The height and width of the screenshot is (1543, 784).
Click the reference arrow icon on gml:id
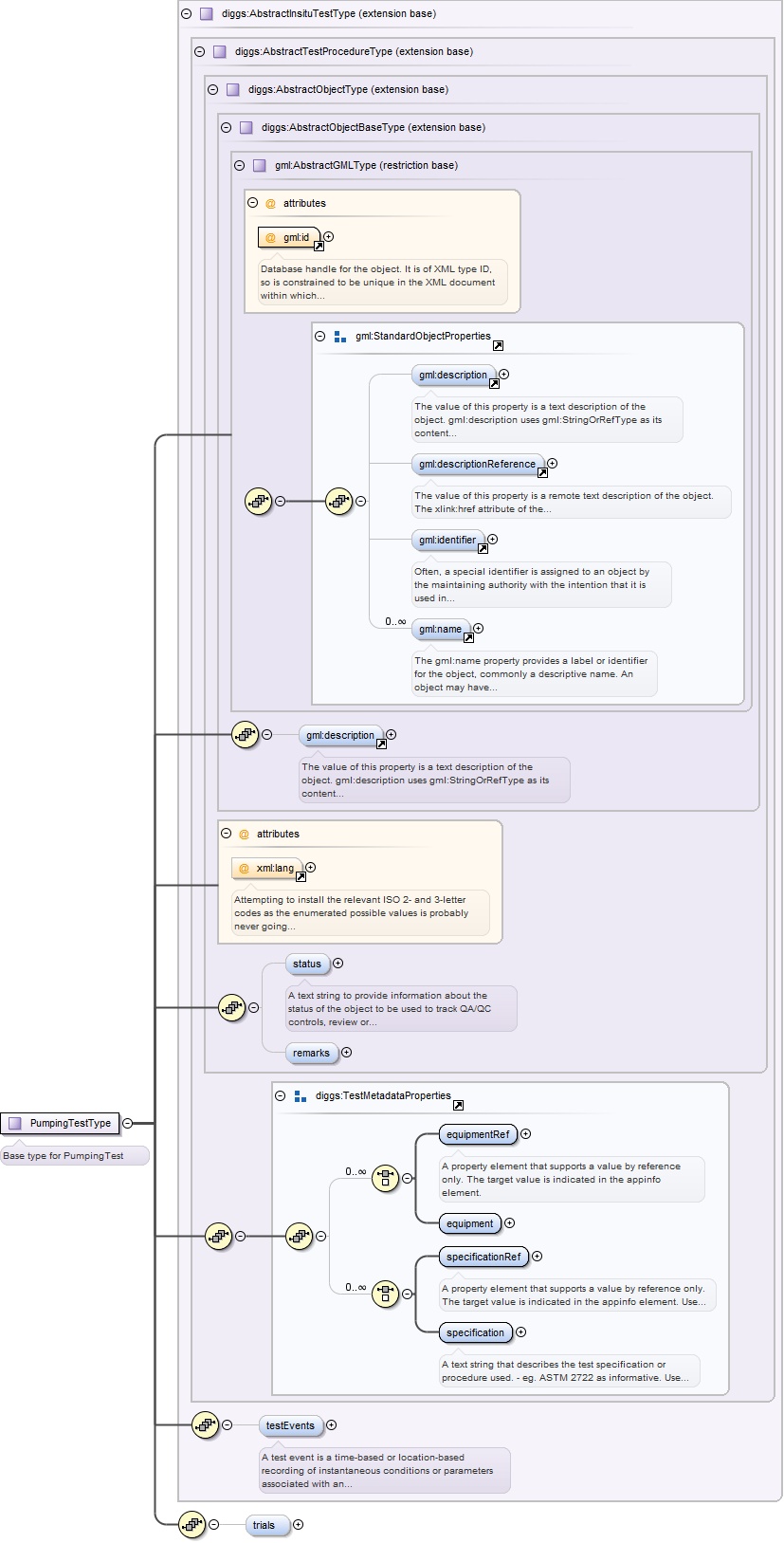point(319,246)
